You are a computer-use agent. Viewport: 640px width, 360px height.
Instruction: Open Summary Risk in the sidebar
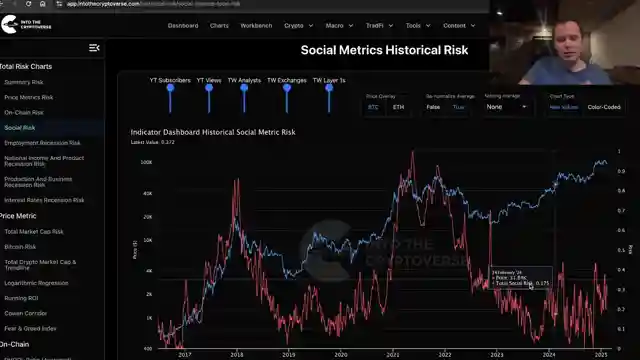pyautogui.click(x=24, y=82)
